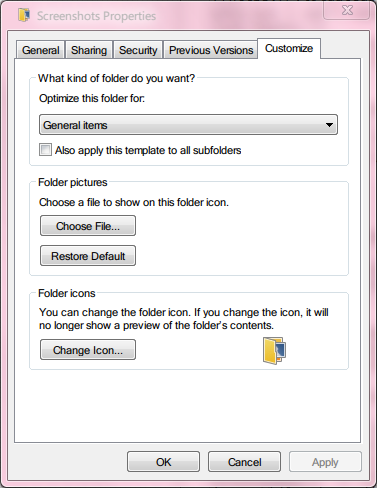Select the Previous Versions tab

[x=211, y=50]
